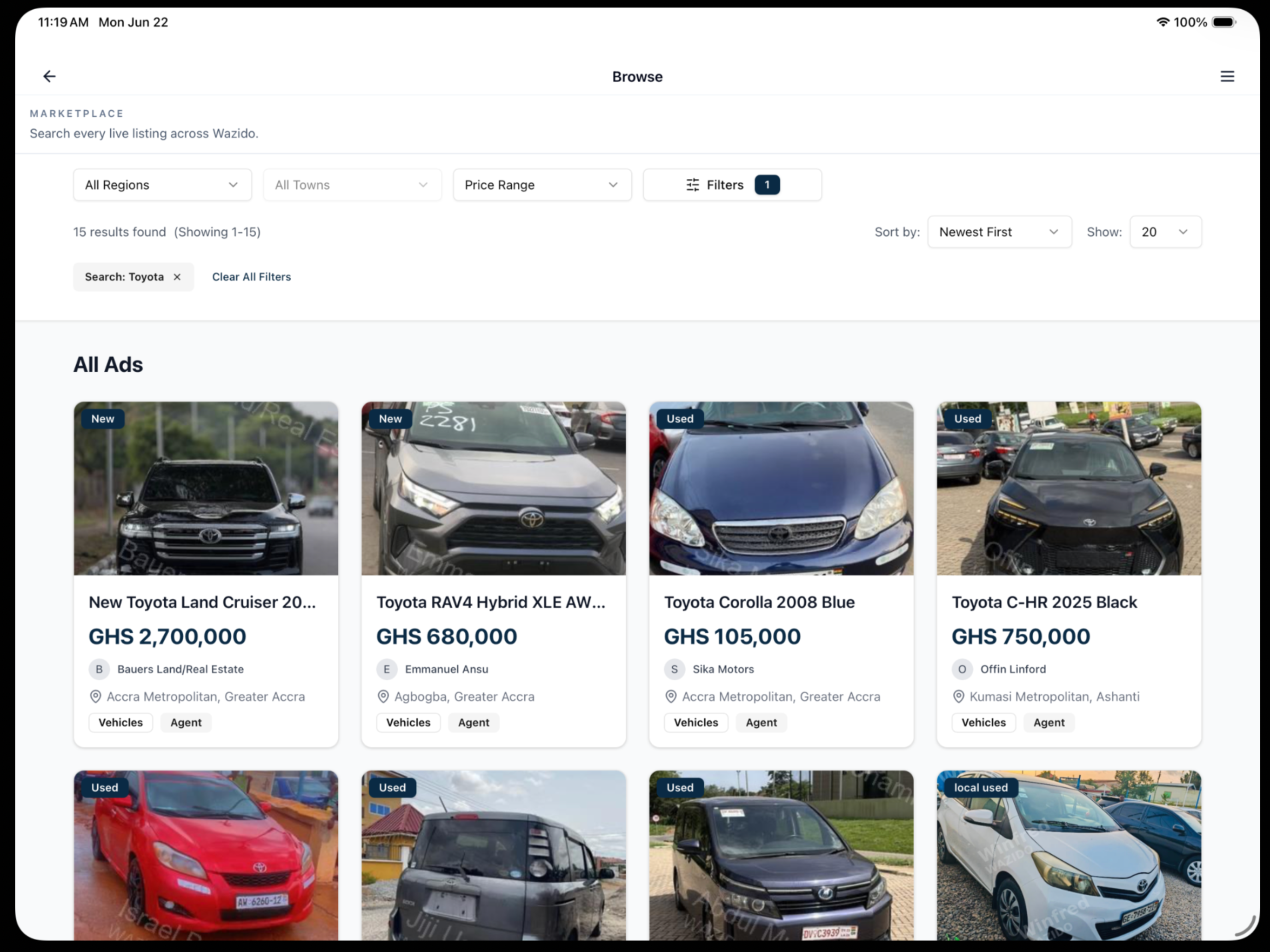Click Land Cruiser car photo
The height and width of the screenshot is (952, 1270).
(206, 489)
